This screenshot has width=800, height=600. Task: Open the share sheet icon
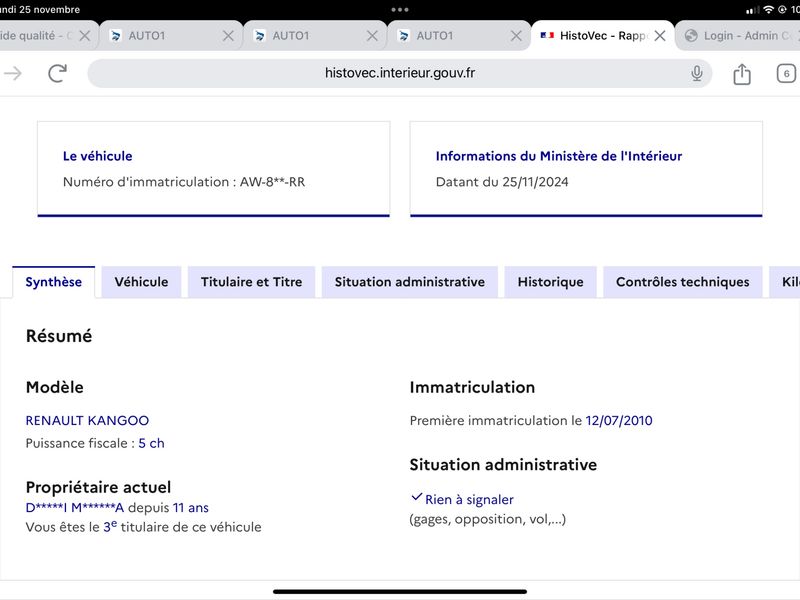coord(742,74)
